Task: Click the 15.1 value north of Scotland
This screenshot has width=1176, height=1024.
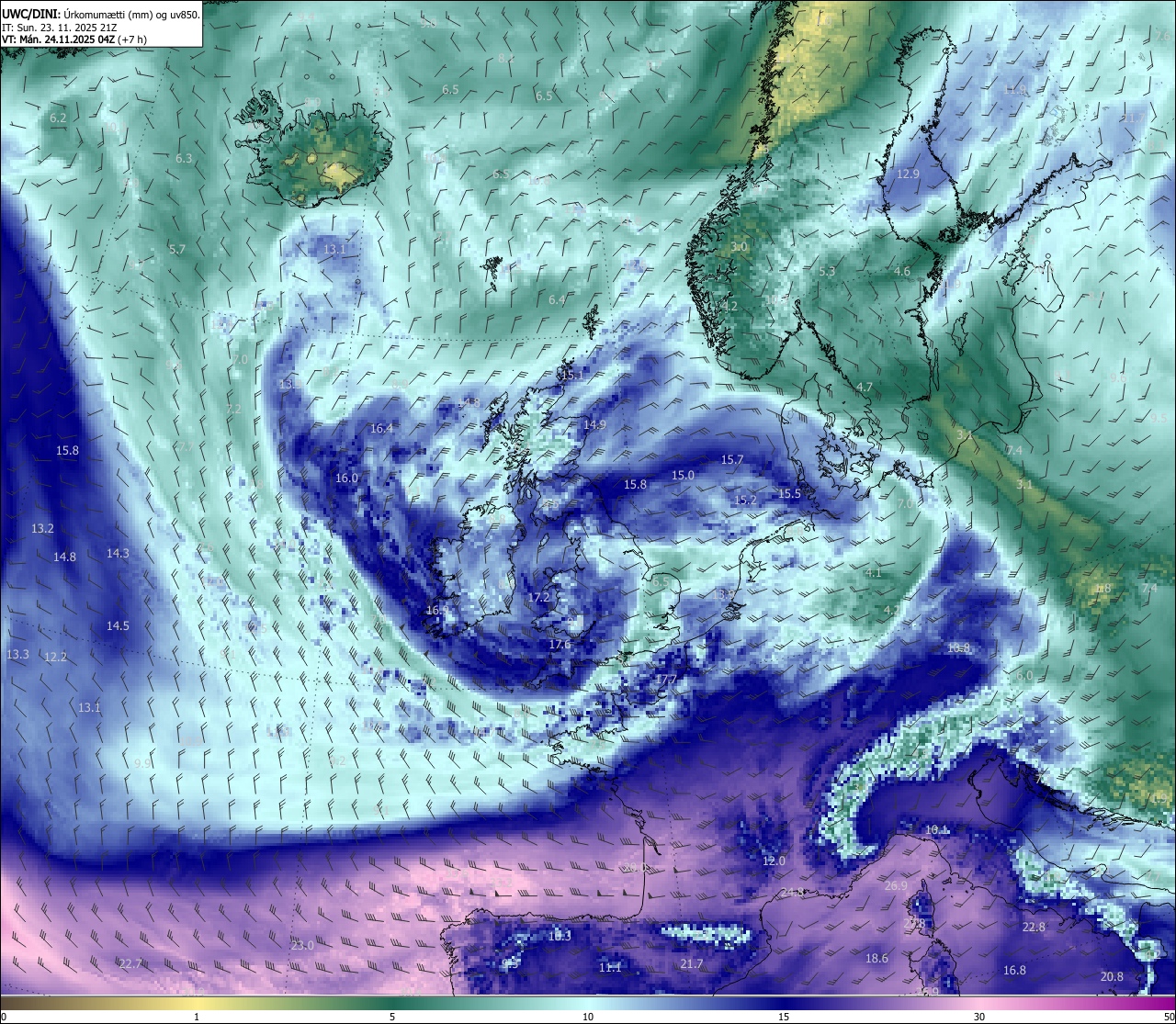Action: [x=572, y=376]
